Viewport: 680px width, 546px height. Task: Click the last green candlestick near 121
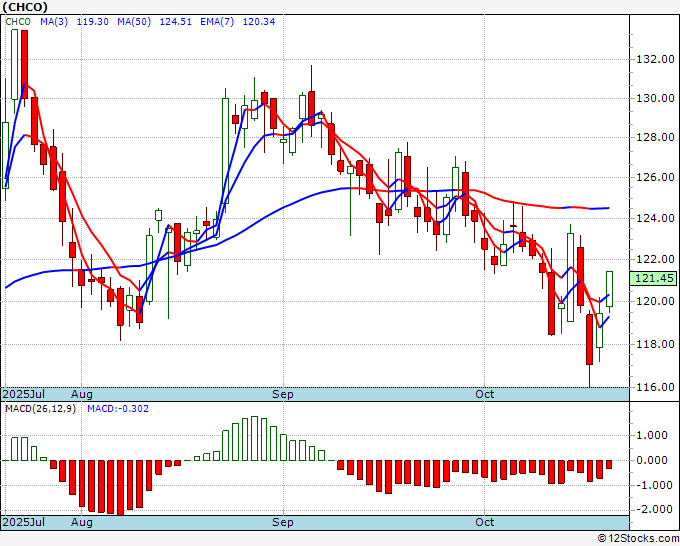609,289
